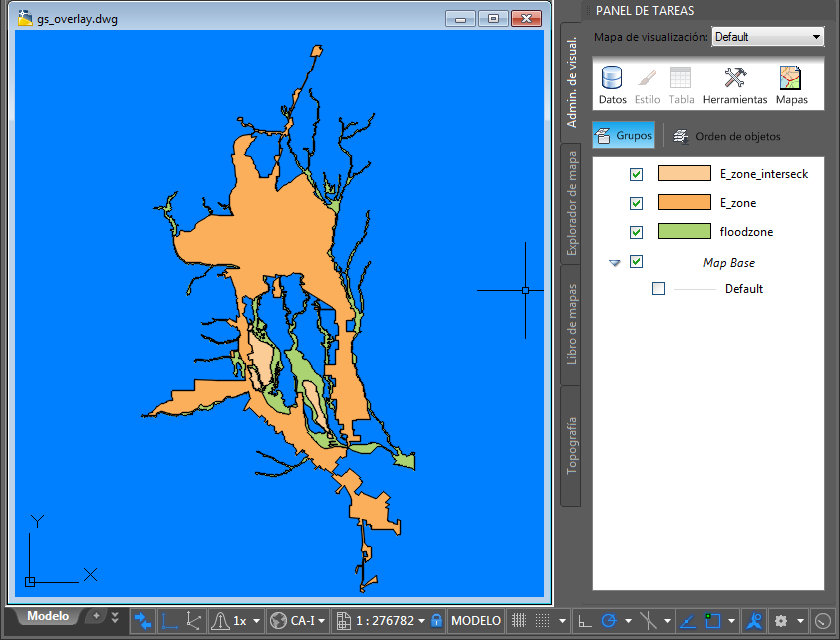Toggle dynamic UCS angle icon

click(687, 621)
